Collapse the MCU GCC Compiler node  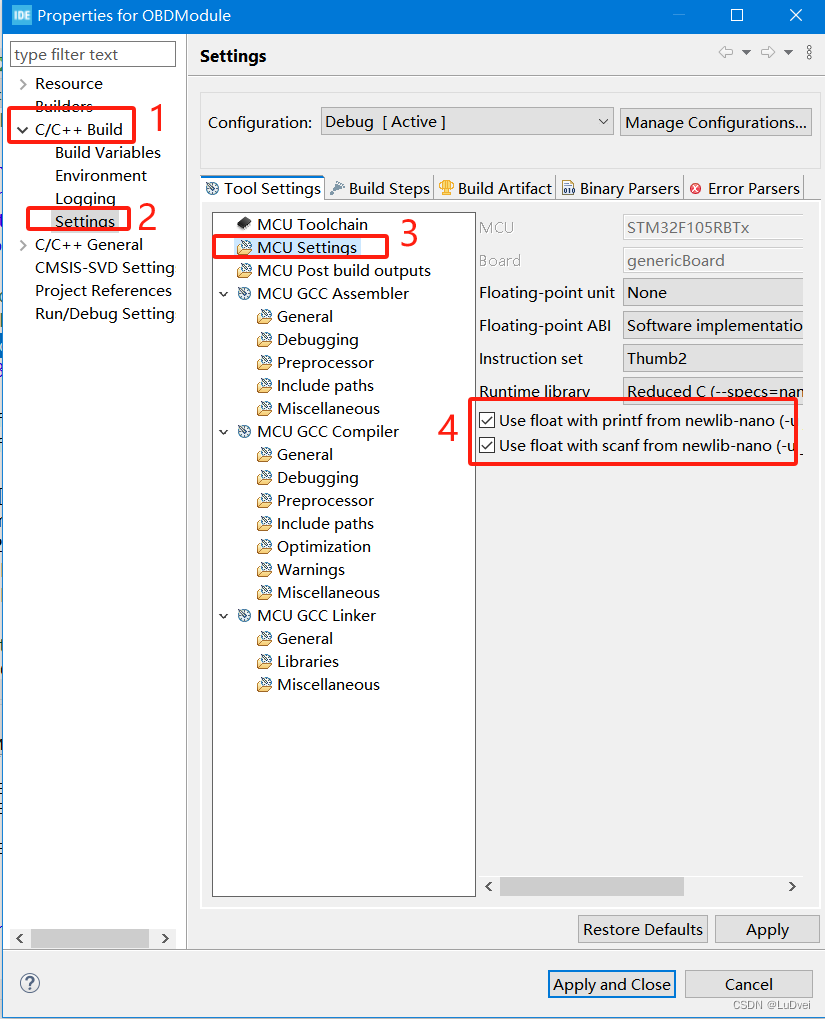(x=224, y=432)
